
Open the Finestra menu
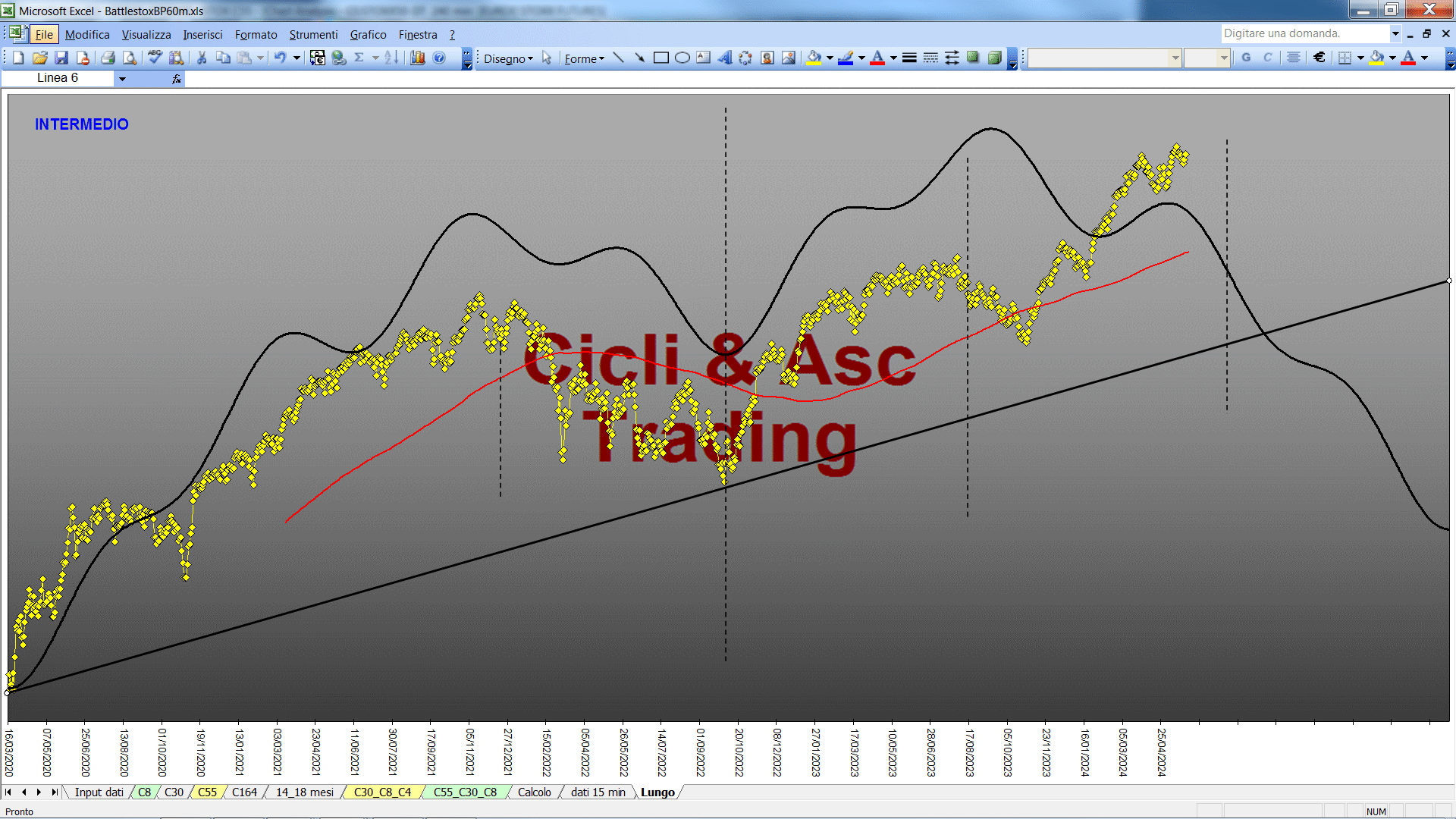[x=418, y=35]
